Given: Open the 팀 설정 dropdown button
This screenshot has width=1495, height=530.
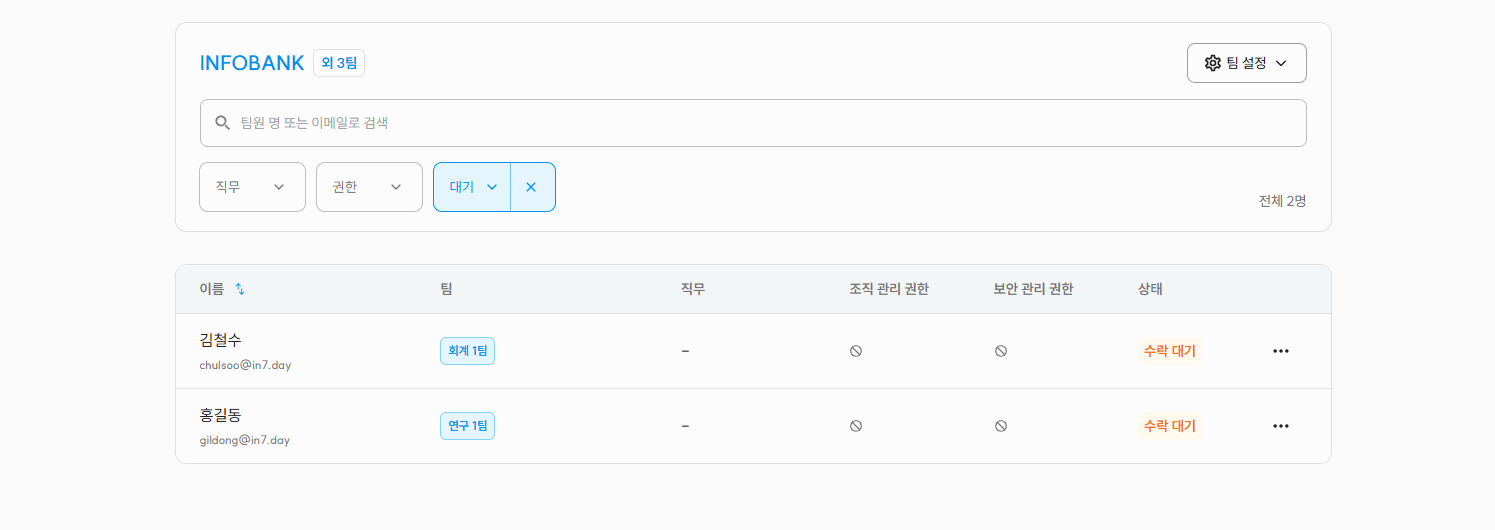Looking at the screenshot, I should pyautogui.click(x=1246, y=63).
